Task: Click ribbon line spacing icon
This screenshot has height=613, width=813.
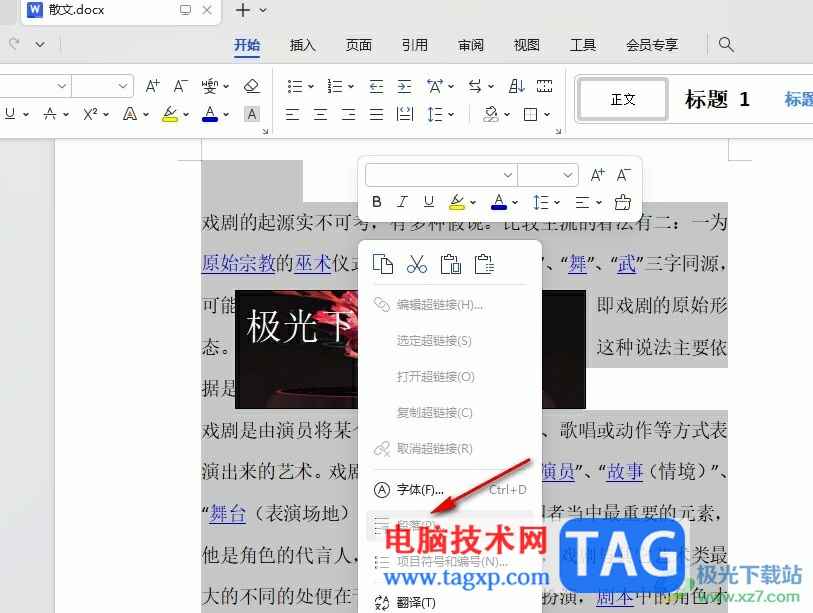Action: click(434, 114)
